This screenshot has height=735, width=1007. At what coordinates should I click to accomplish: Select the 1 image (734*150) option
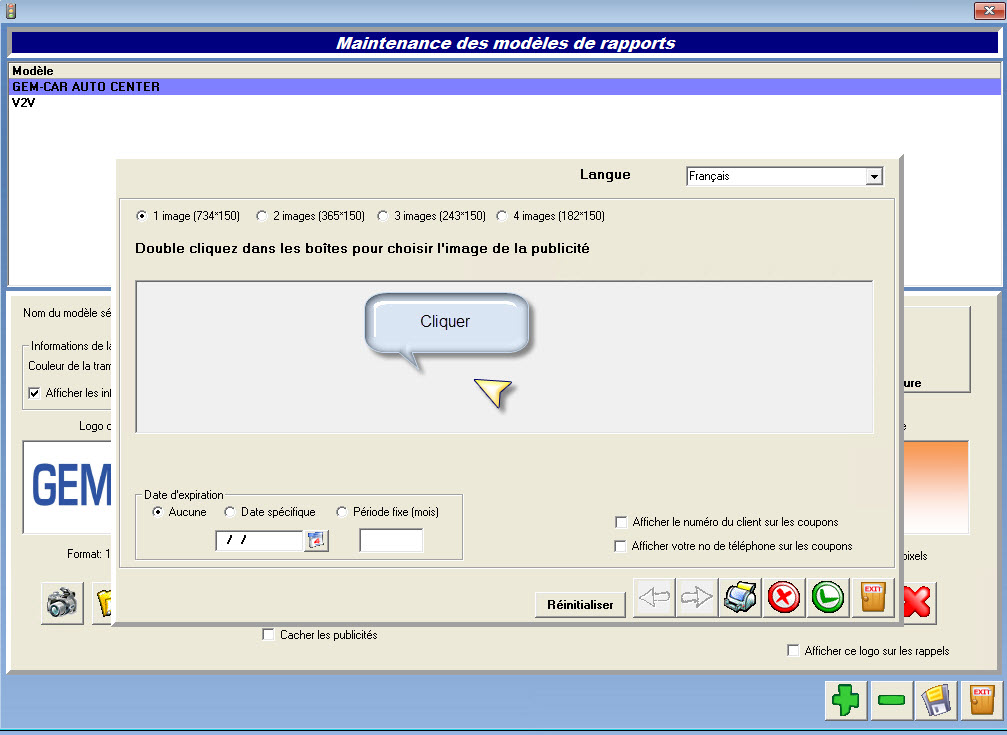coord(188,216)
